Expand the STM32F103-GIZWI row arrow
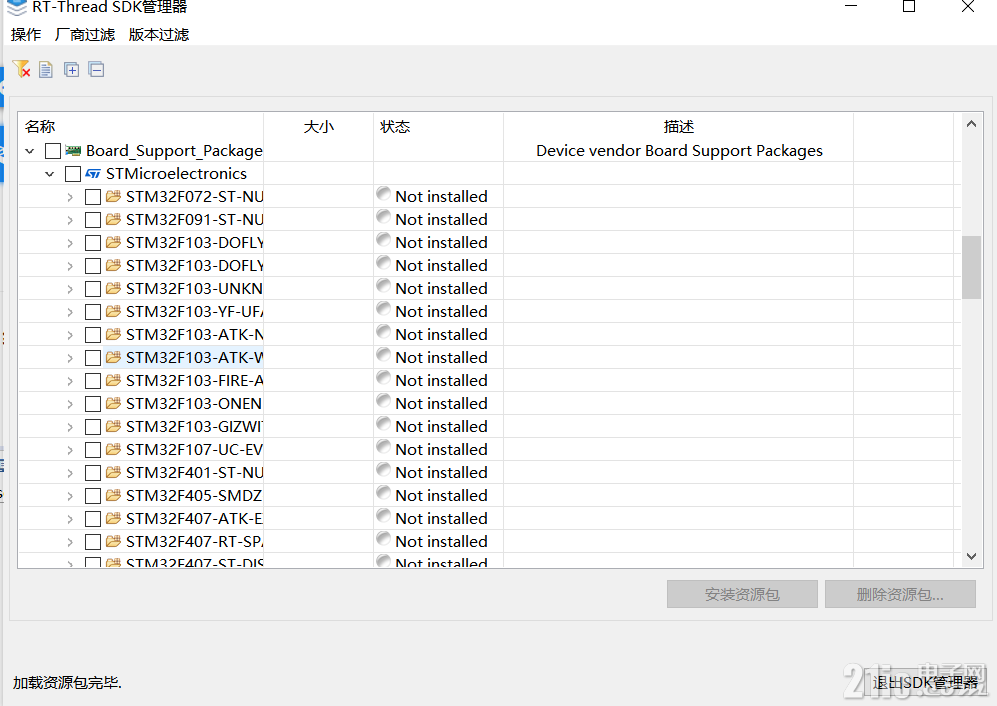Screen dimensions: 997x706 pos(70,427)
